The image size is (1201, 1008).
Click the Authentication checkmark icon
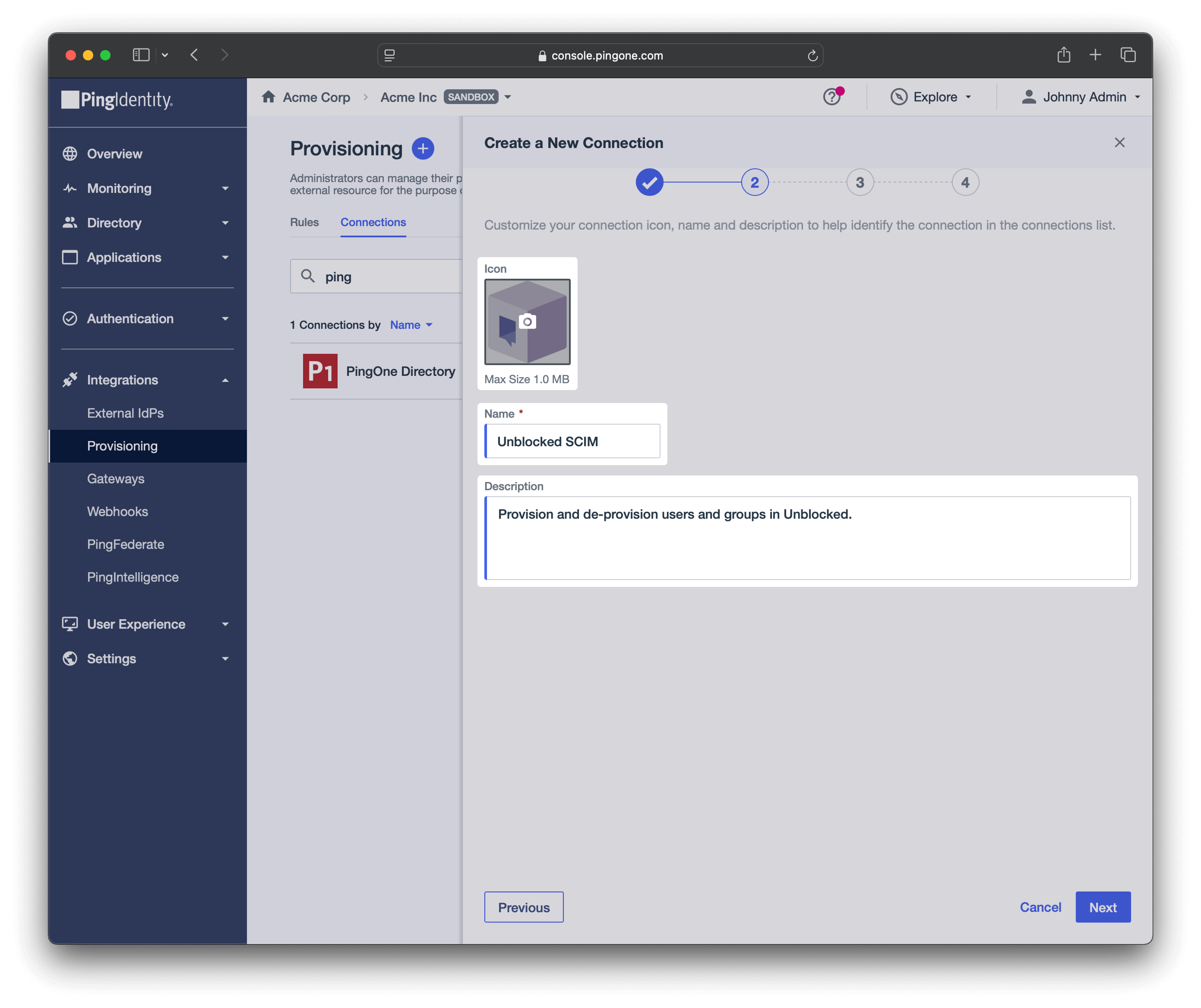(x=70, y=318)
